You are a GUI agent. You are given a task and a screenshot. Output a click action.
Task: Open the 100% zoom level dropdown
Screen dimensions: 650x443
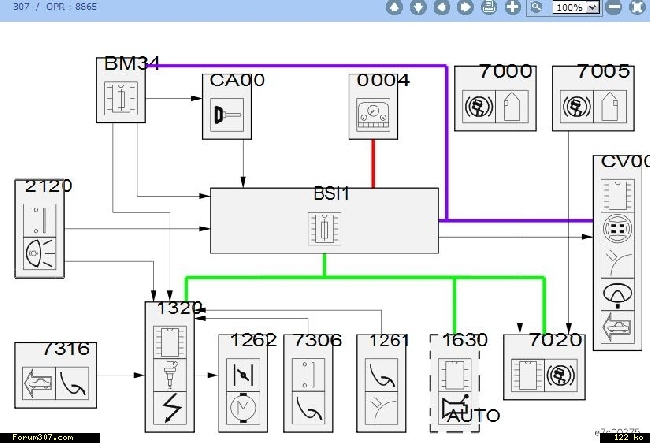click(576, 7)
